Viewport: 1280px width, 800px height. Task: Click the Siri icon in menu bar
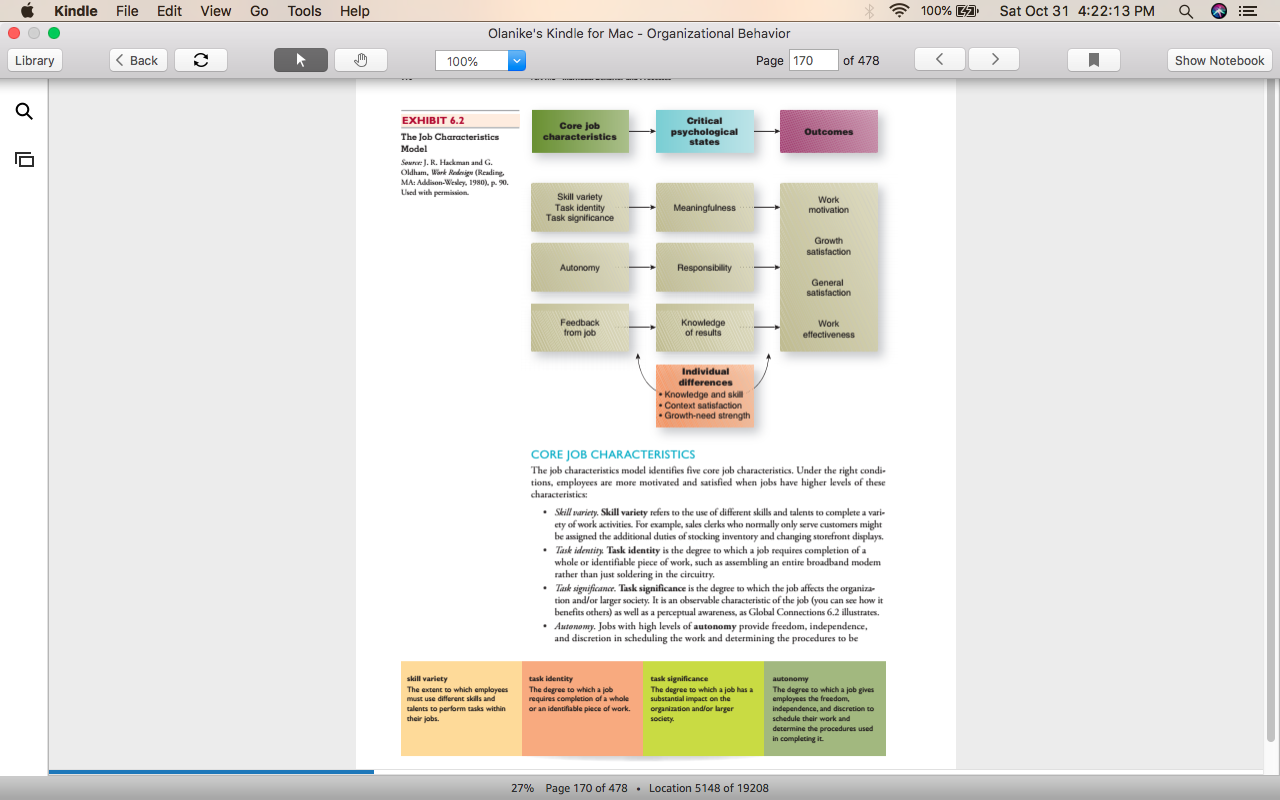click(x=1218, y=11)
